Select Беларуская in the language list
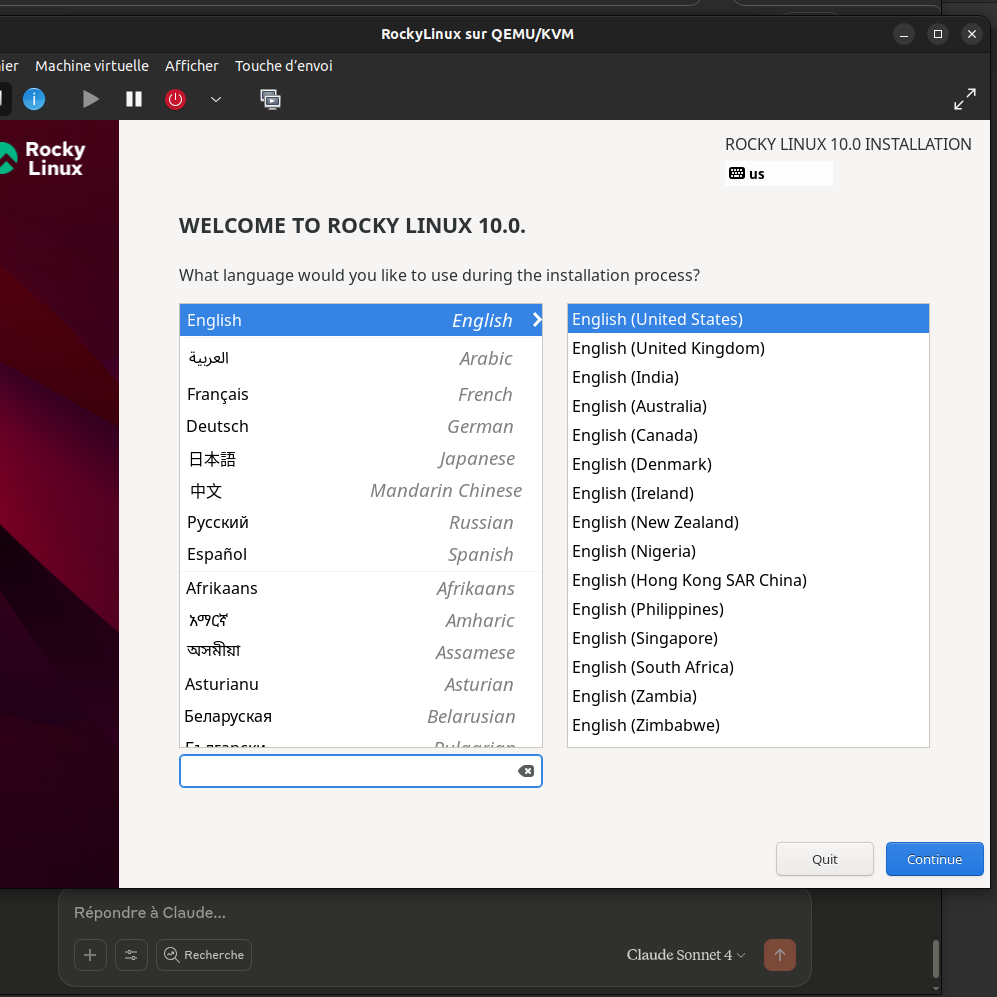997x997 pixels. point(361,716)
